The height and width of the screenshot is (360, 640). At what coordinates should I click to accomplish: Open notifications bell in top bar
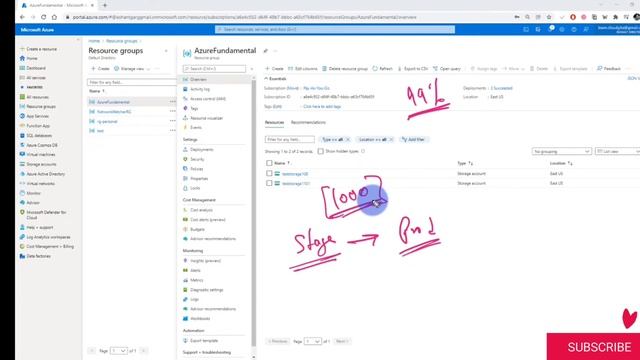pos(551,29)
